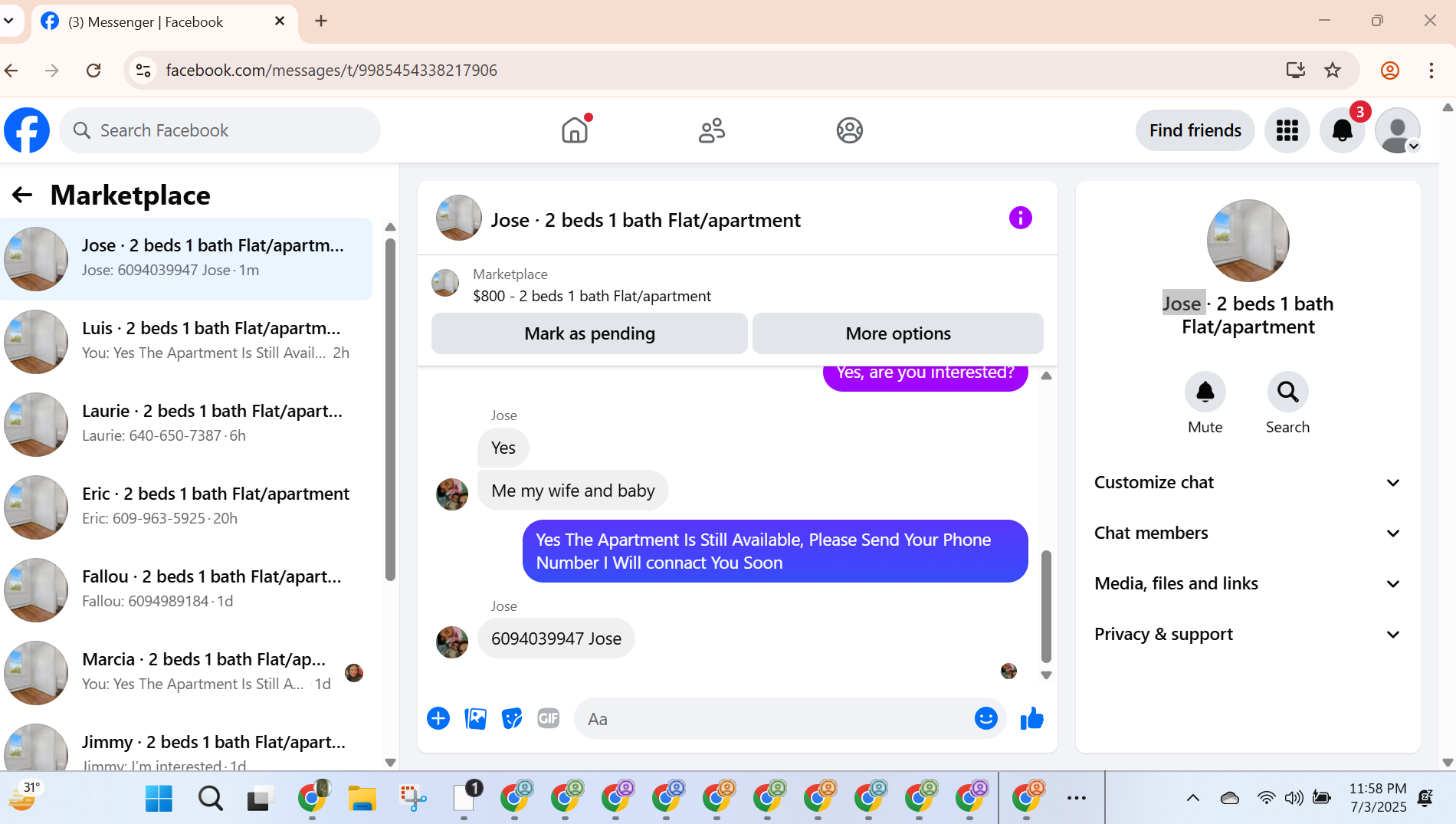Open Eric conversation in the list

tap(186, 507)
